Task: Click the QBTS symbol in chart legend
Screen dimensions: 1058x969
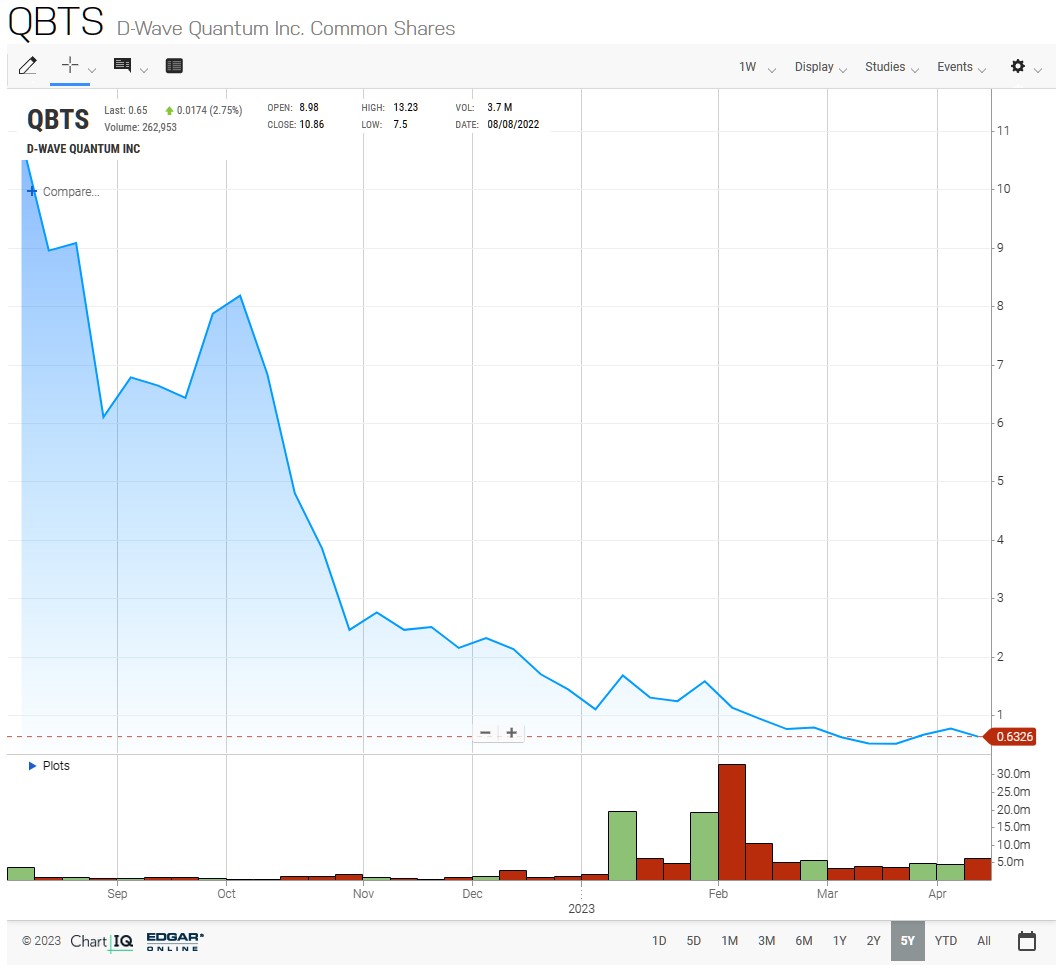Action: (58, 120)
